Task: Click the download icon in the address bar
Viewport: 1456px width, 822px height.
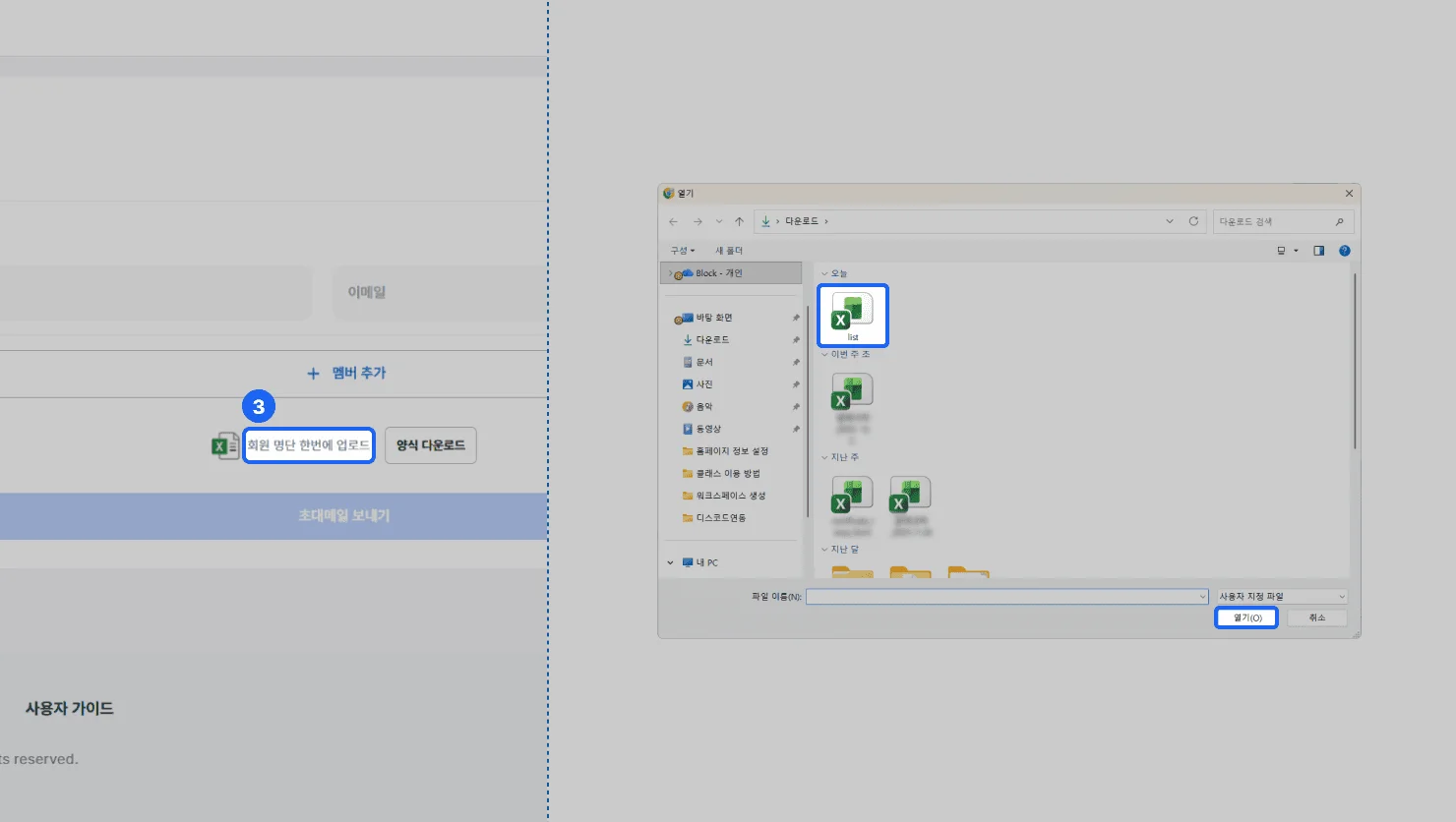Action: click(765, 221)
